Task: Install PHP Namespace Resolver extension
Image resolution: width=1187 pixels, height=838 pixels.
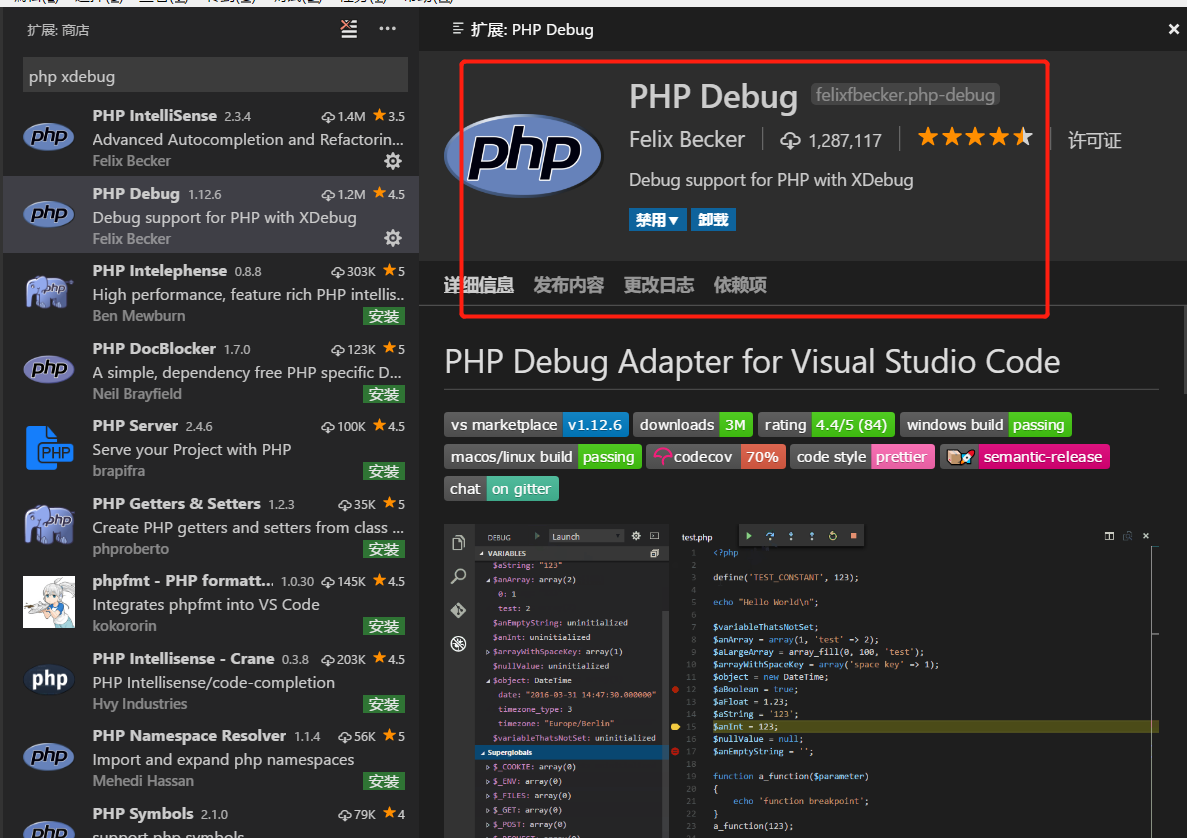Action: [384, 781]
